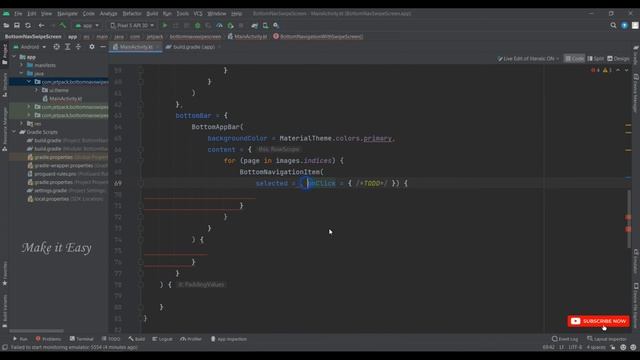Click the AVD Manager device icon
Screen dimensions: 640x360
(x=265, y=25)
